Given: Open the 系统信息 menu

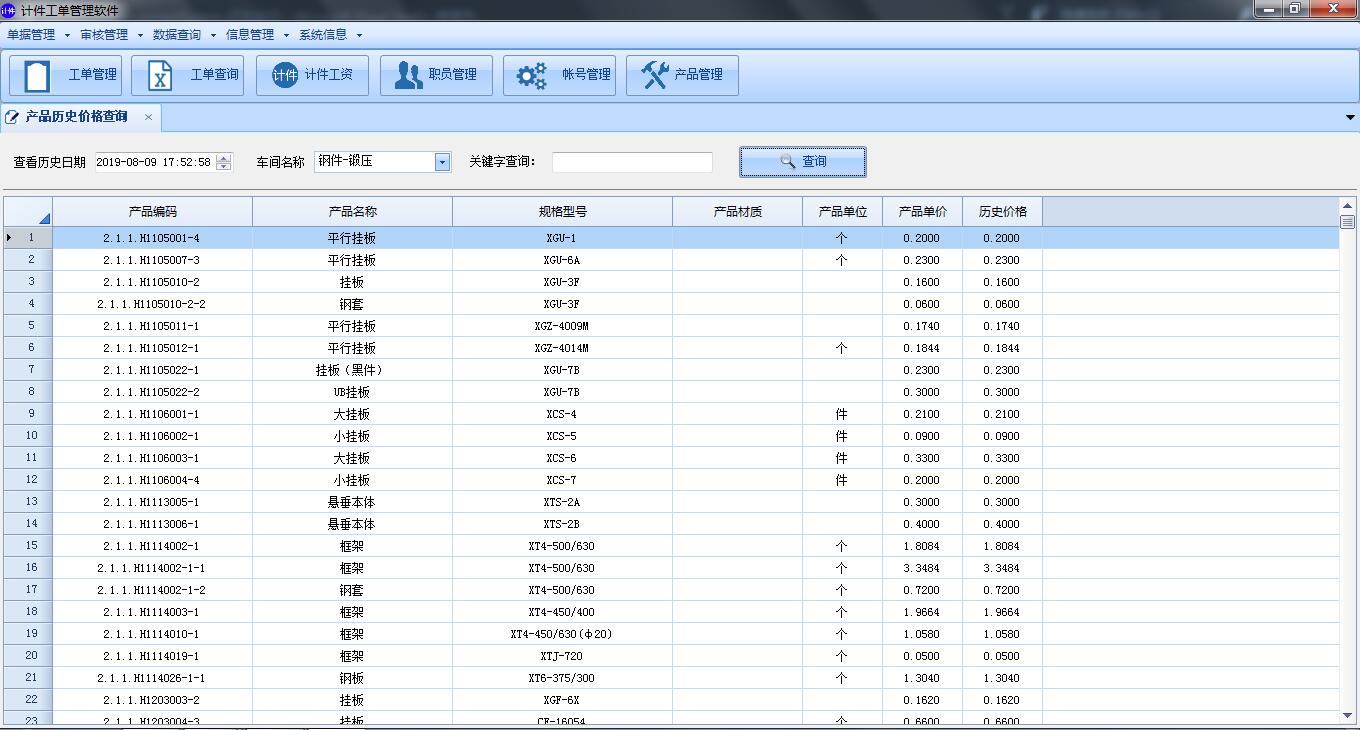Looking at the screenshot, I should tap(323, 35).
